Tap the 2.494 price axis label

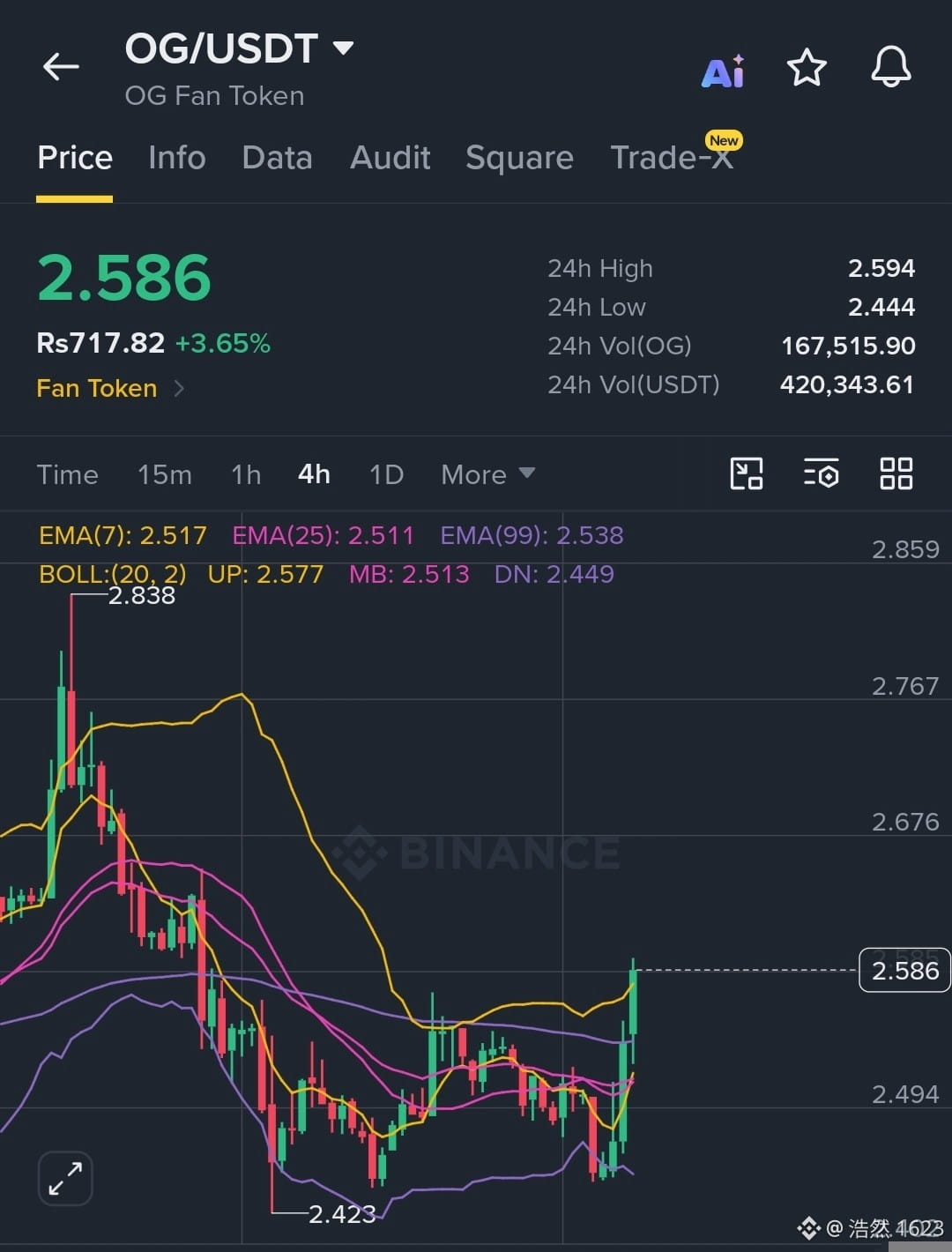pos(905,1094)
